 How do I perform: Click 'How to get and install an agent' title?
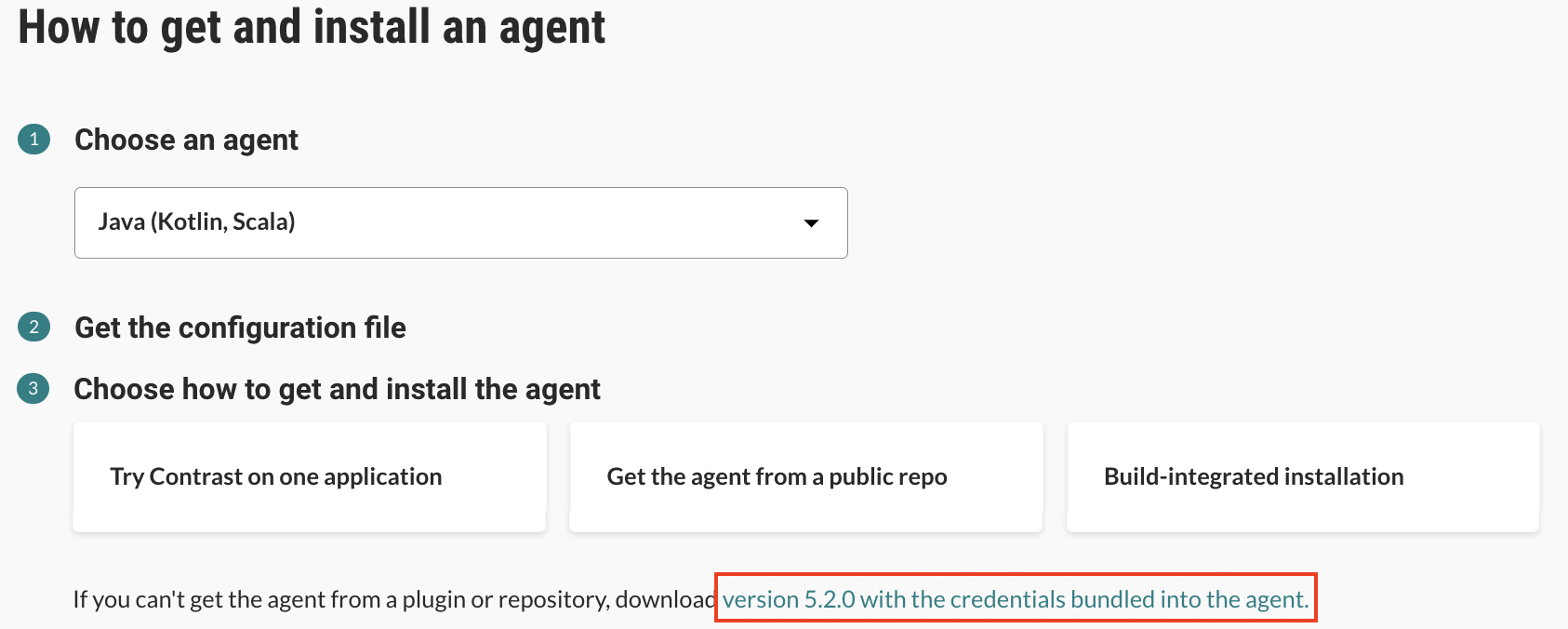[312, 26]
